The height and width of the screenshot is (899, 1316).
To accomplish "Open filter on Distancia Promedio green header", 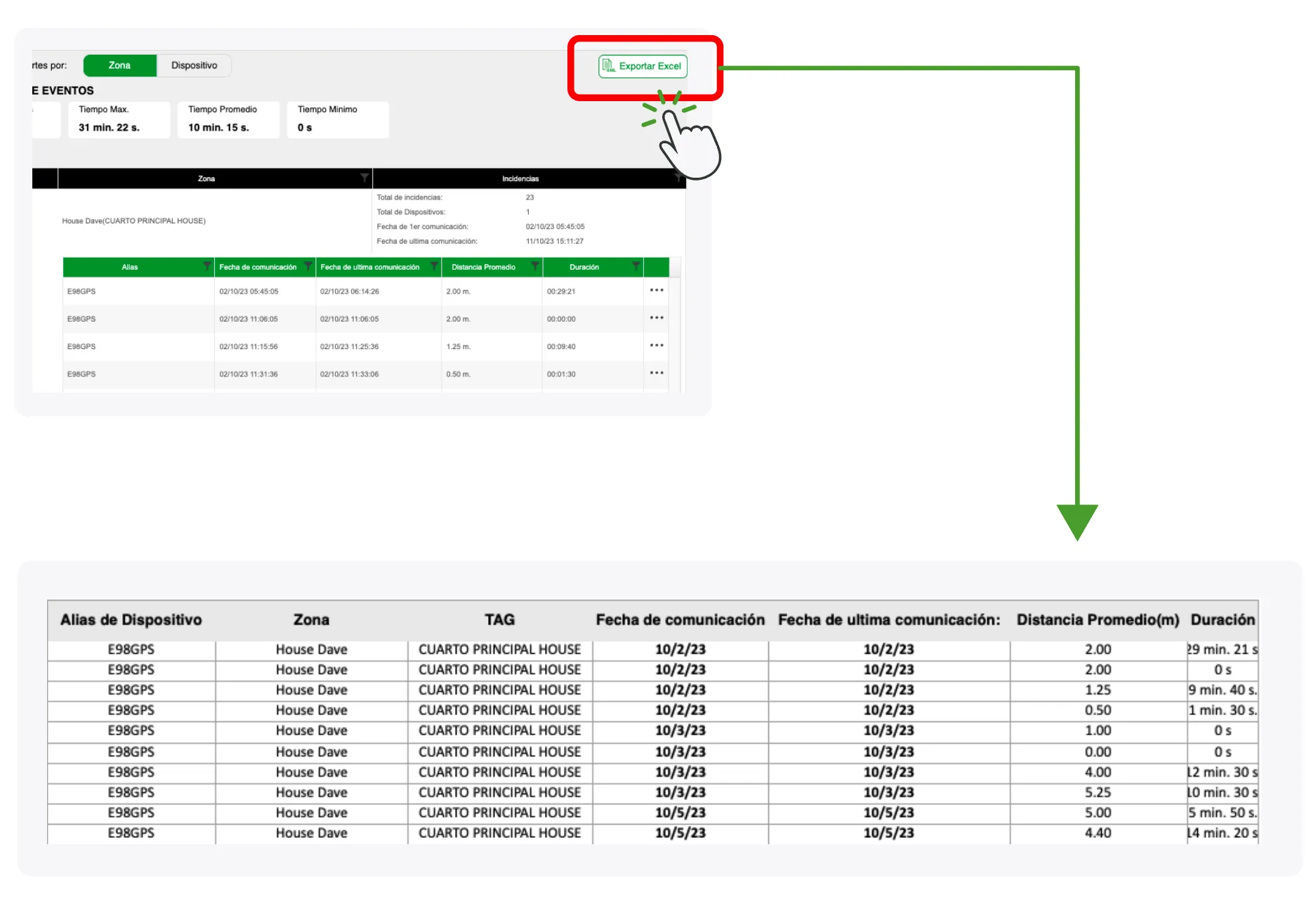I will [x=535, y=266].
